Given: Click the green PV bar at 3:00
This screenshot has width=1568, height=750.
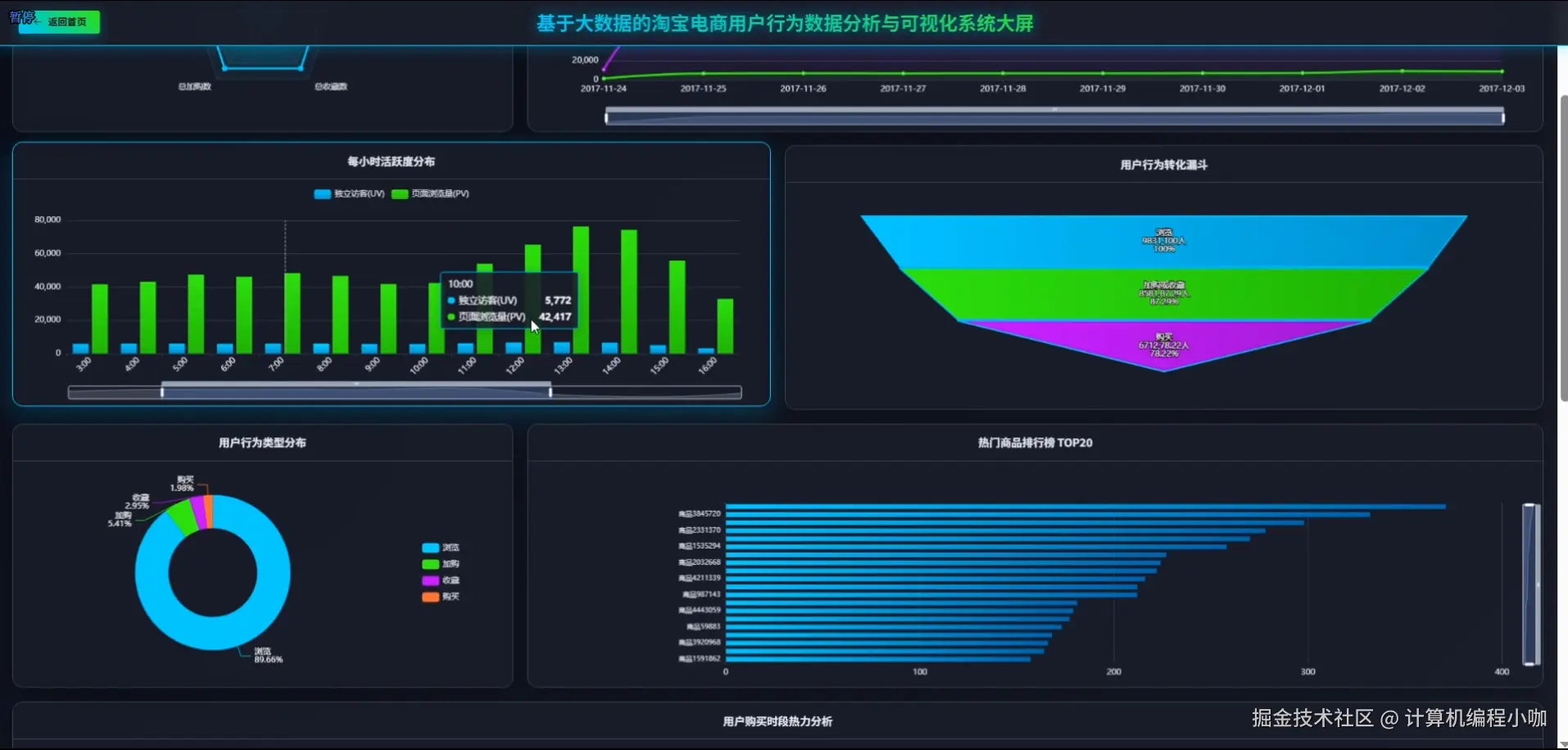Looking at the screenshot, I should point(100,319).
